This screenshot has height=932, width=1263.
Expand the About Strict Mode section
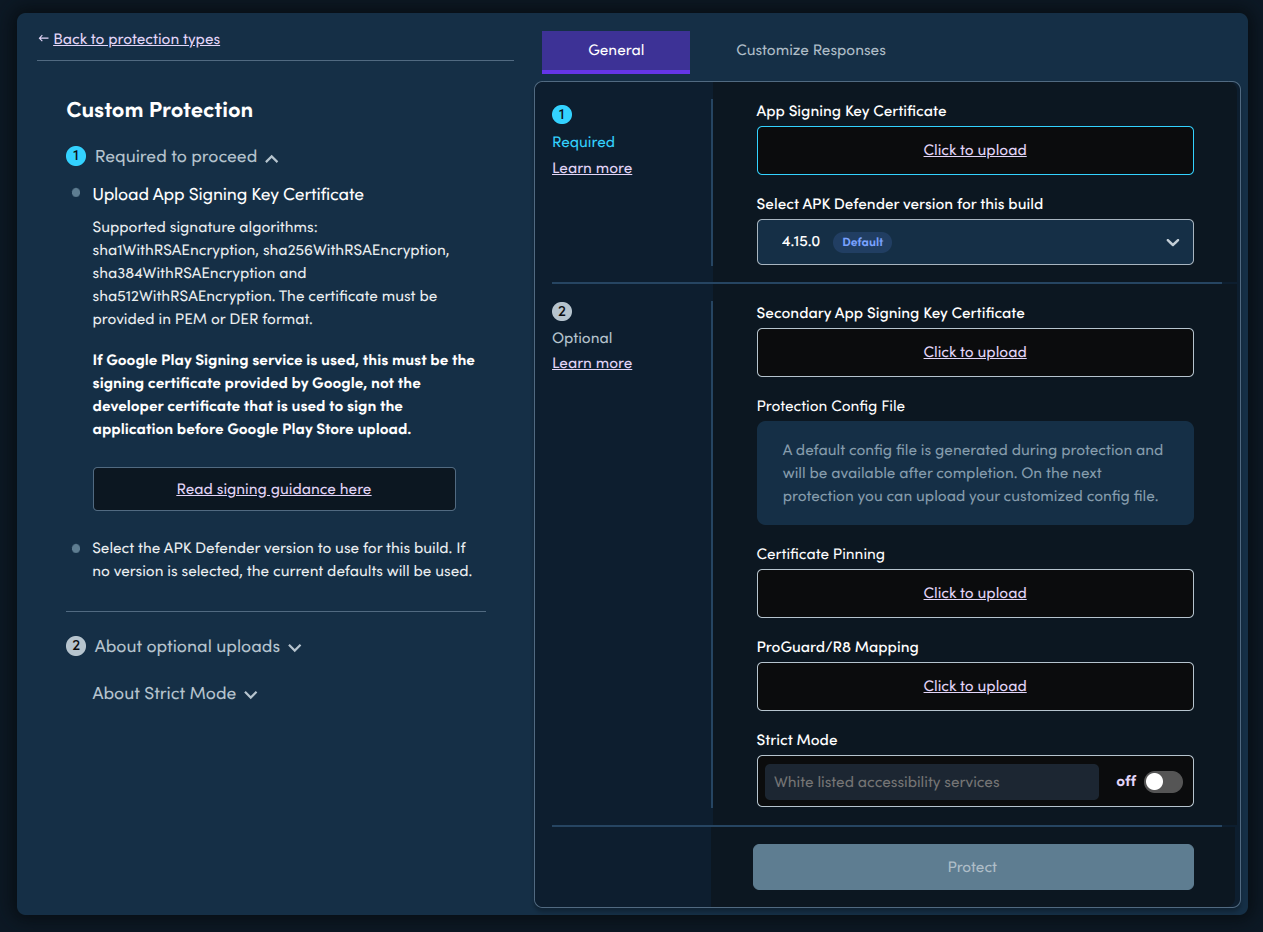(x=175, y=694)
